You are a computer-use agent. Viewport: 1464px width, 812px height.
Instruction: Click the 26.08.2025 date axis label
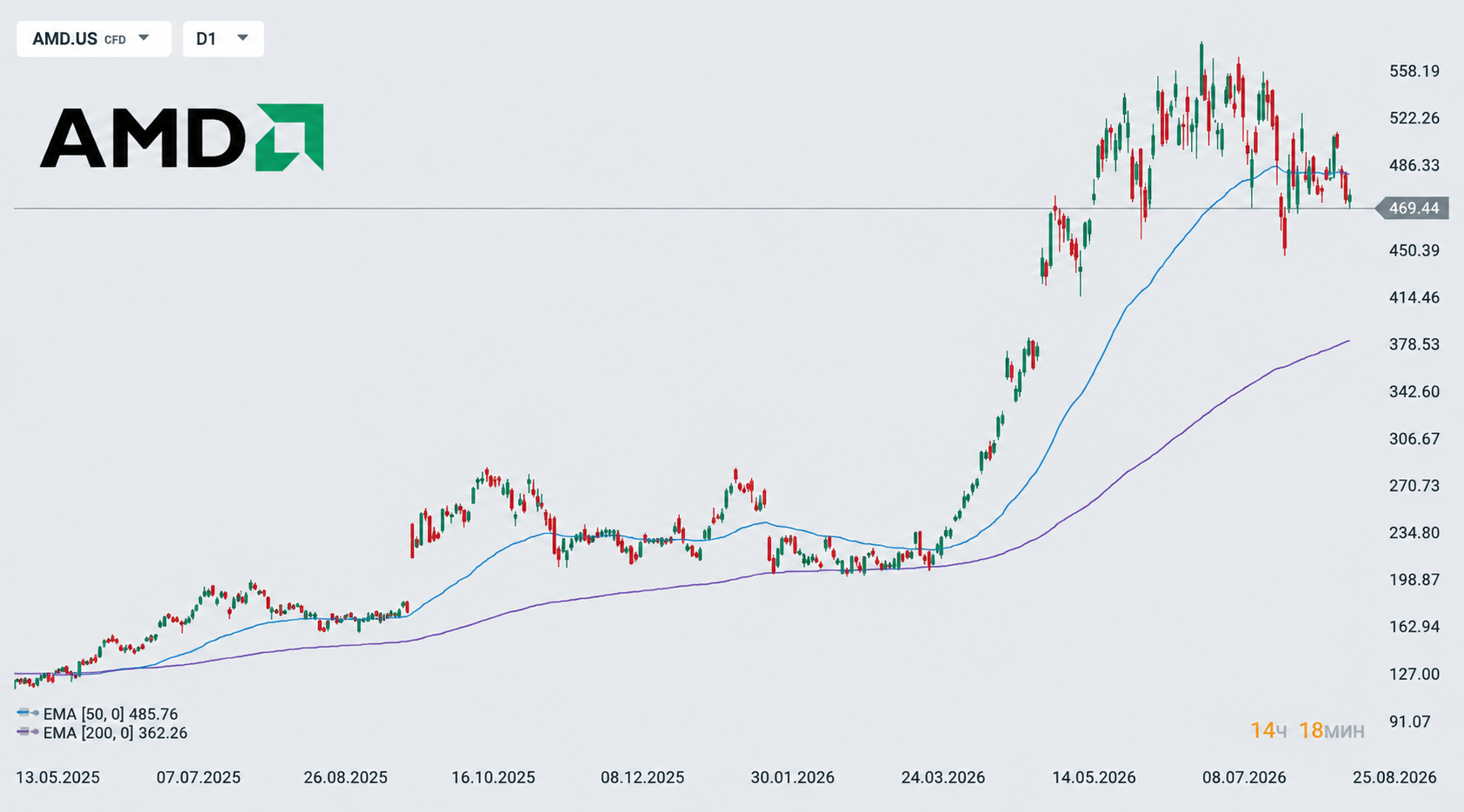(x=345, y=777)
